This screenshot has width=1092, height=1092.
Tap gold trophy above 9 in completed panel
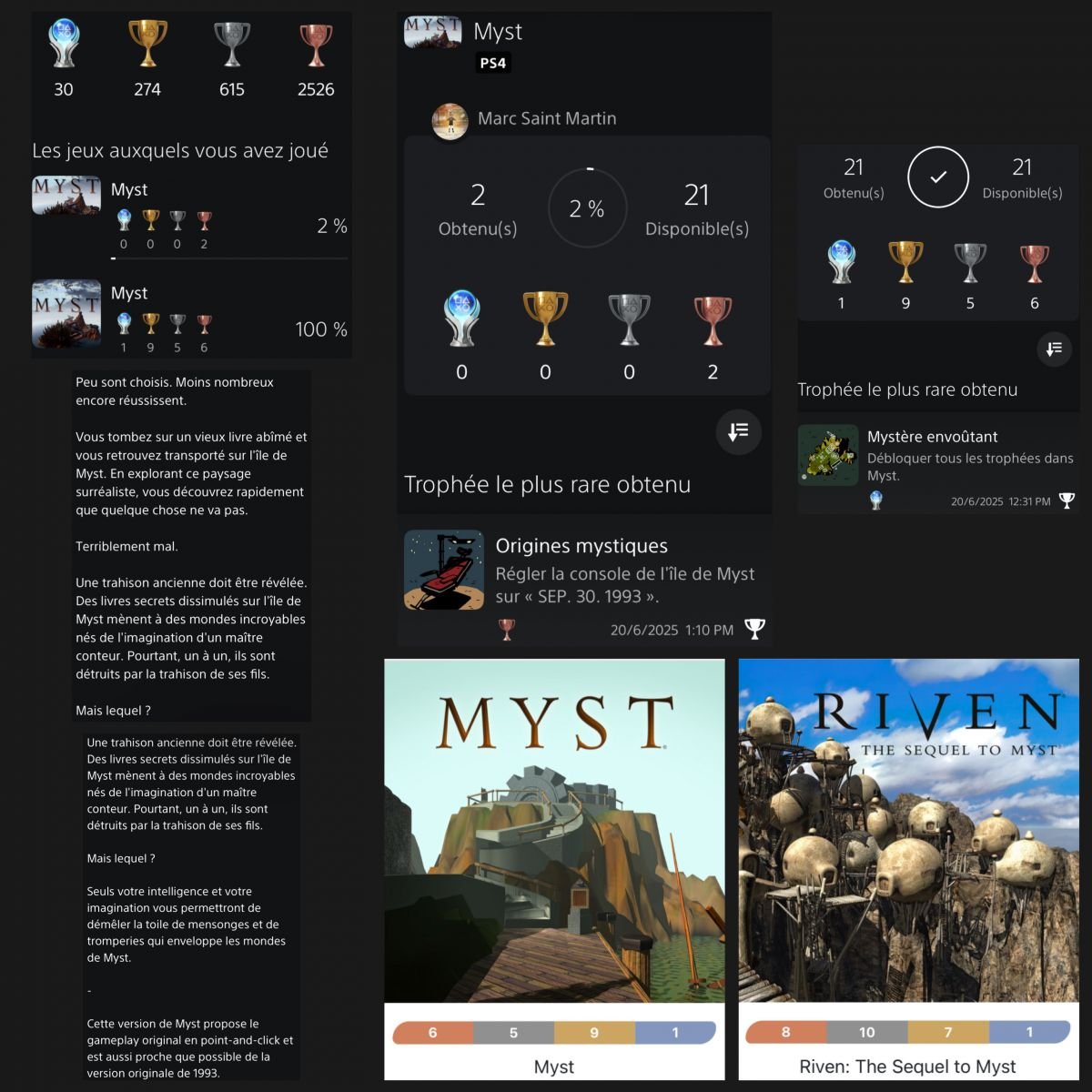[905, 262]
